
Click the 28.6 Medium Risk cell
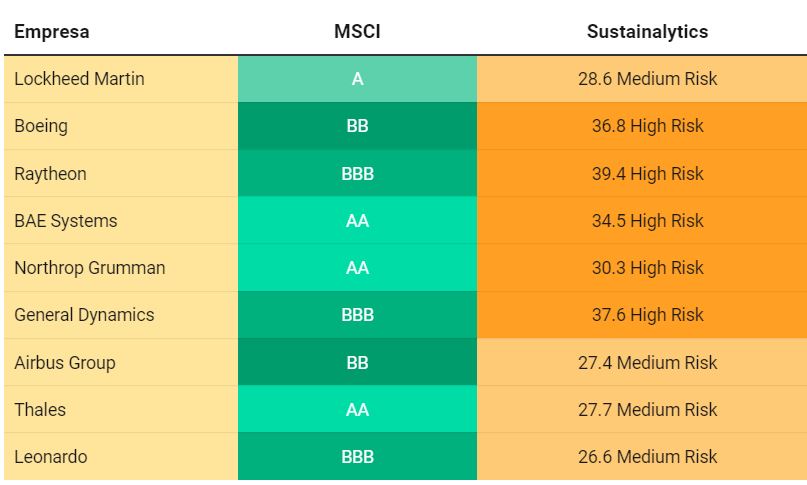(x=642, y=79)
